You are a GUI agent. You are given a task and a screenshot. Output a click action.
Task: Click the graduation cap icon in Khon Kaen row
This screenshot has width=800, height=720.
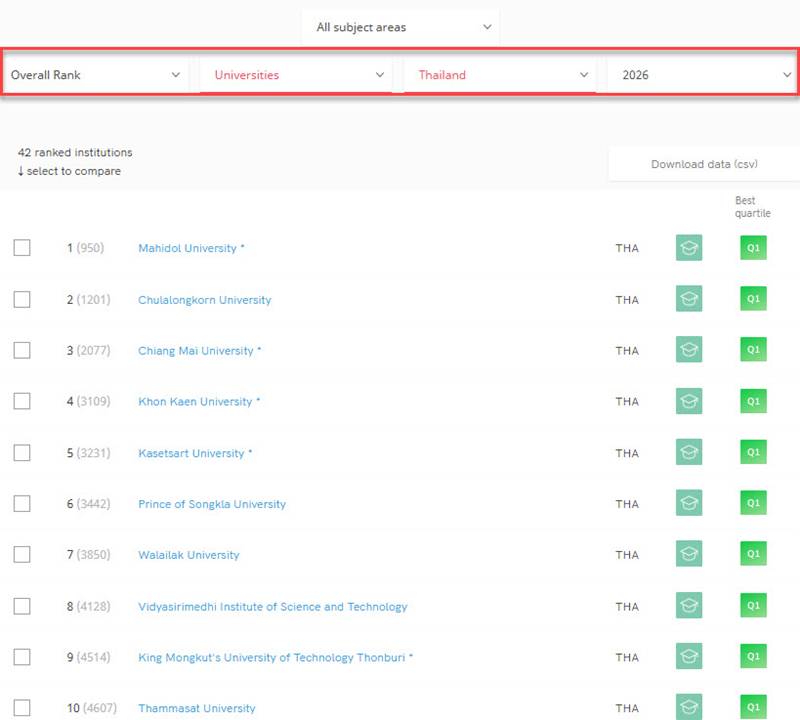point(688,401)
